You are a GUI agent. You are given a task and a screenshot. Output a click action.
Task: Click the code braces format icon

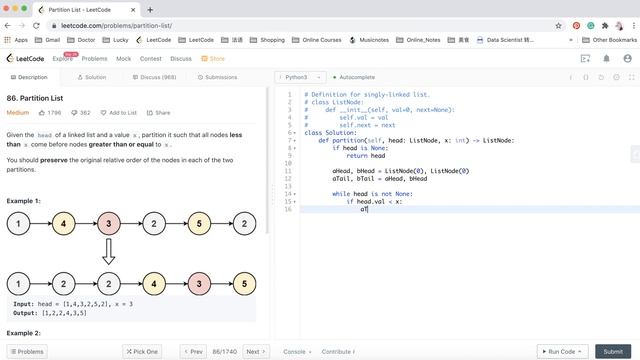click(x=586, y=77)
